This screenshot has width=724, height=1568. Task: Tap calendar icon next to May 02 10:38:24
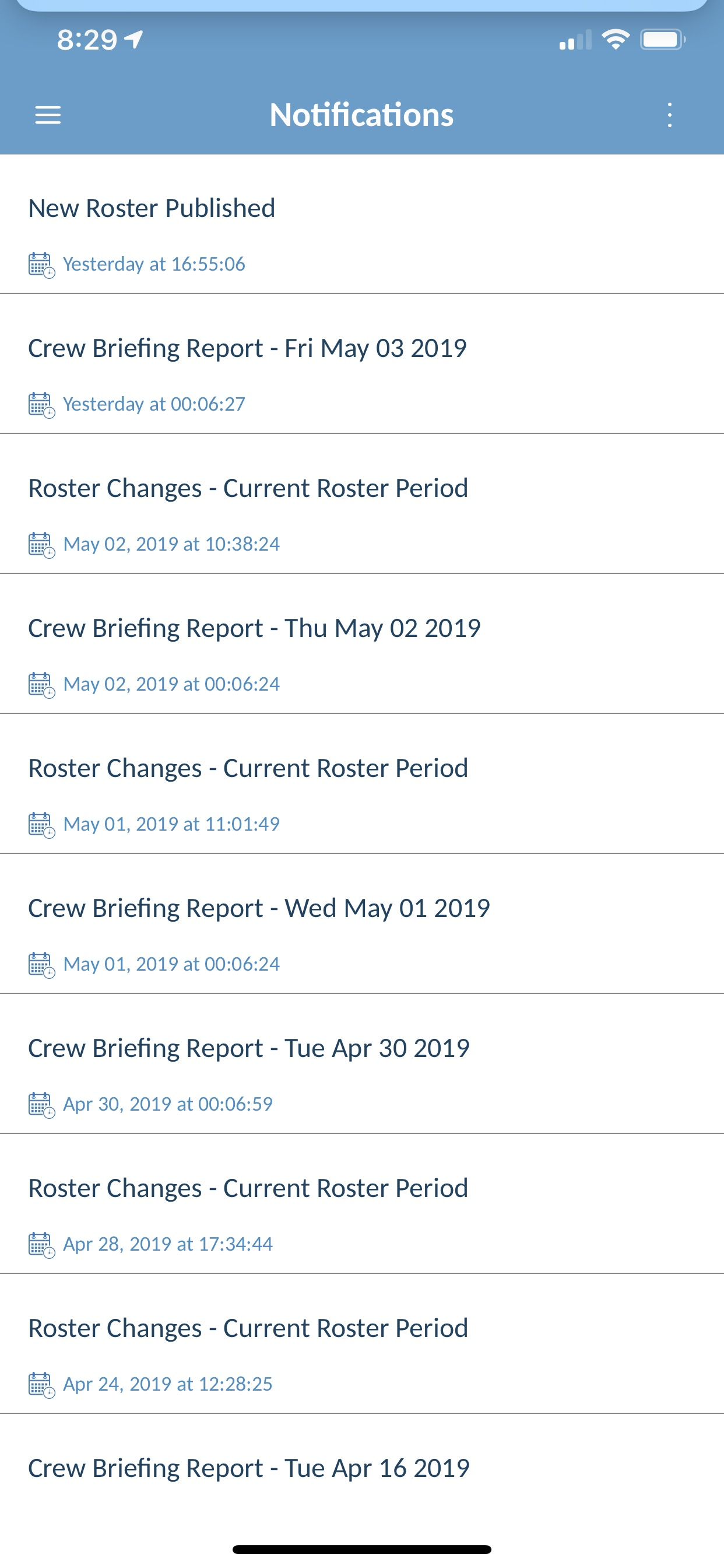42,545
